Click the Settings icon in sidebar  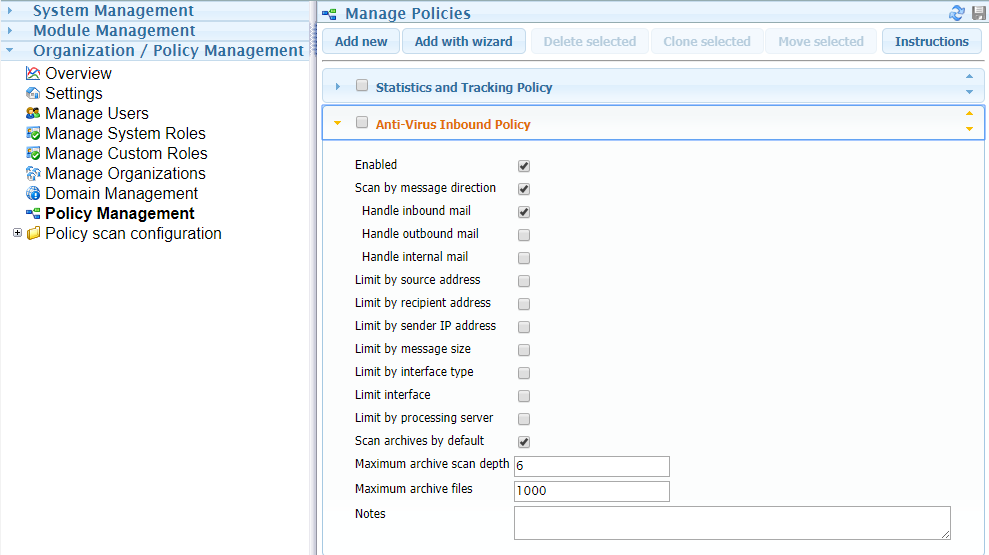pyautogui.click(x=33, y=93)
